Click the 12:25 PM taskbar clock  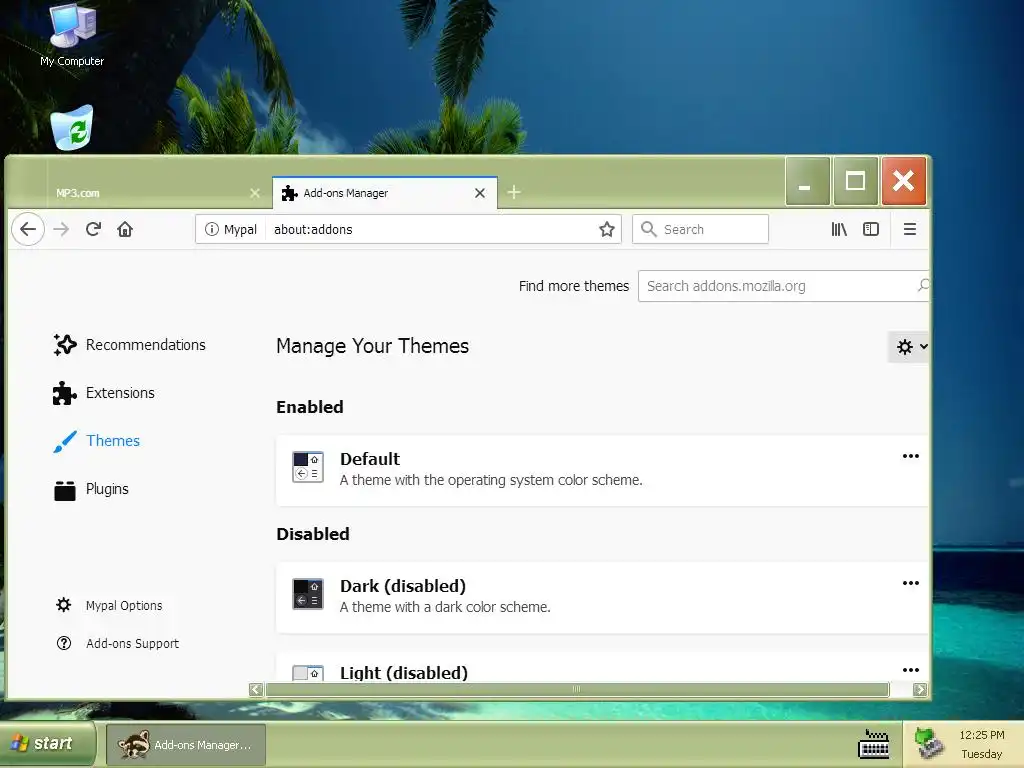point(982,735)
